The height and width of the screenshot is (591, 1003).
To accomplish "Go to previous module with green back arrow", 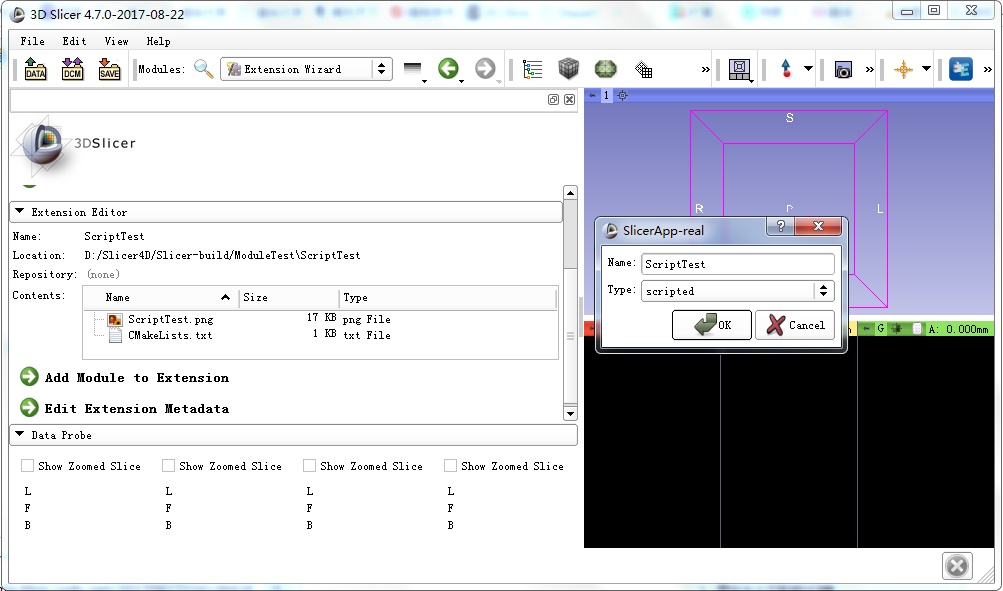I will [x=449, y=68].
